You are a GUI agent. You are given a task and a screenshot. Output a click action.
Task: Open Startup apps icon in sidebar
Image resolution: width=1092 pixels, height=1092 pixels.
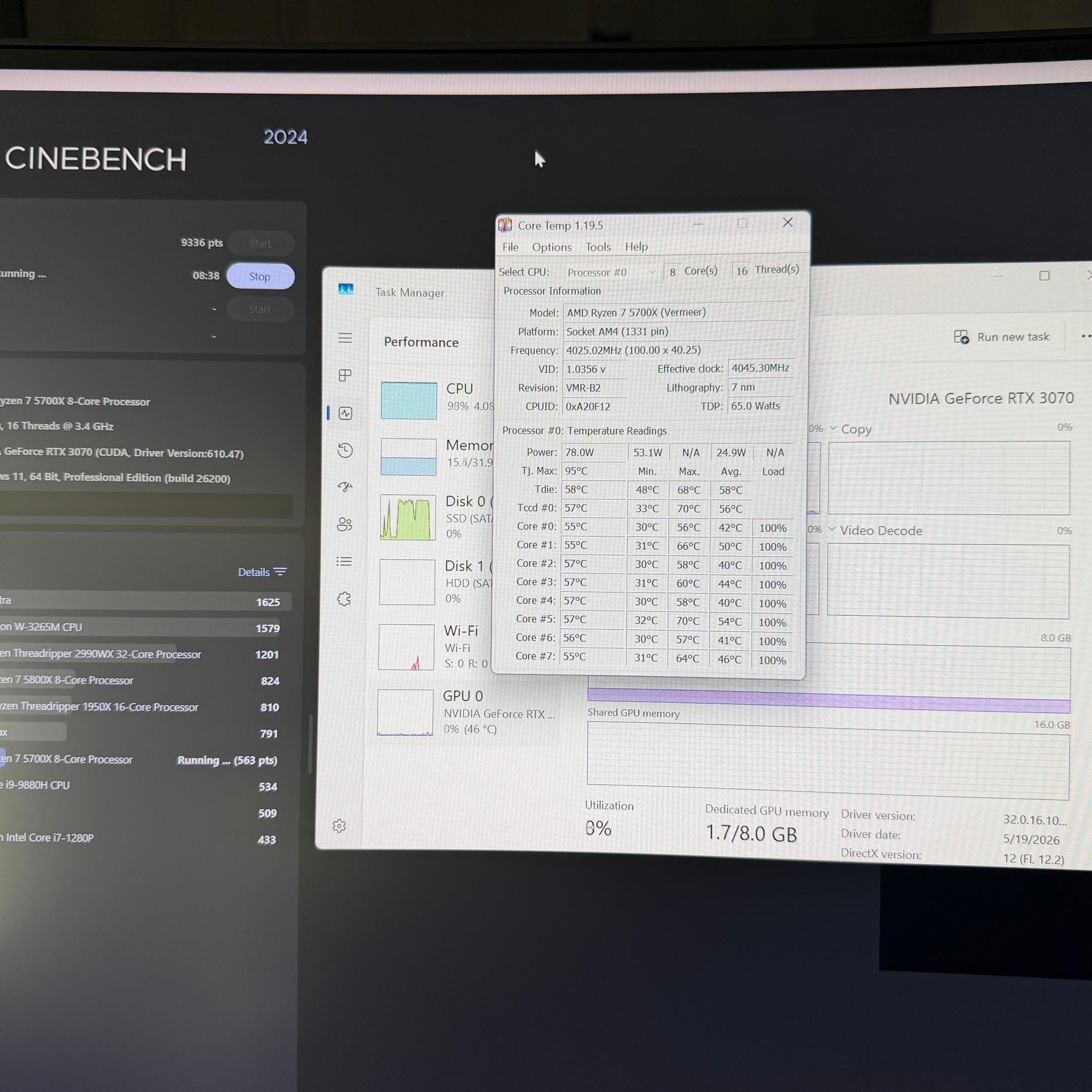click(x=345, y=487)
